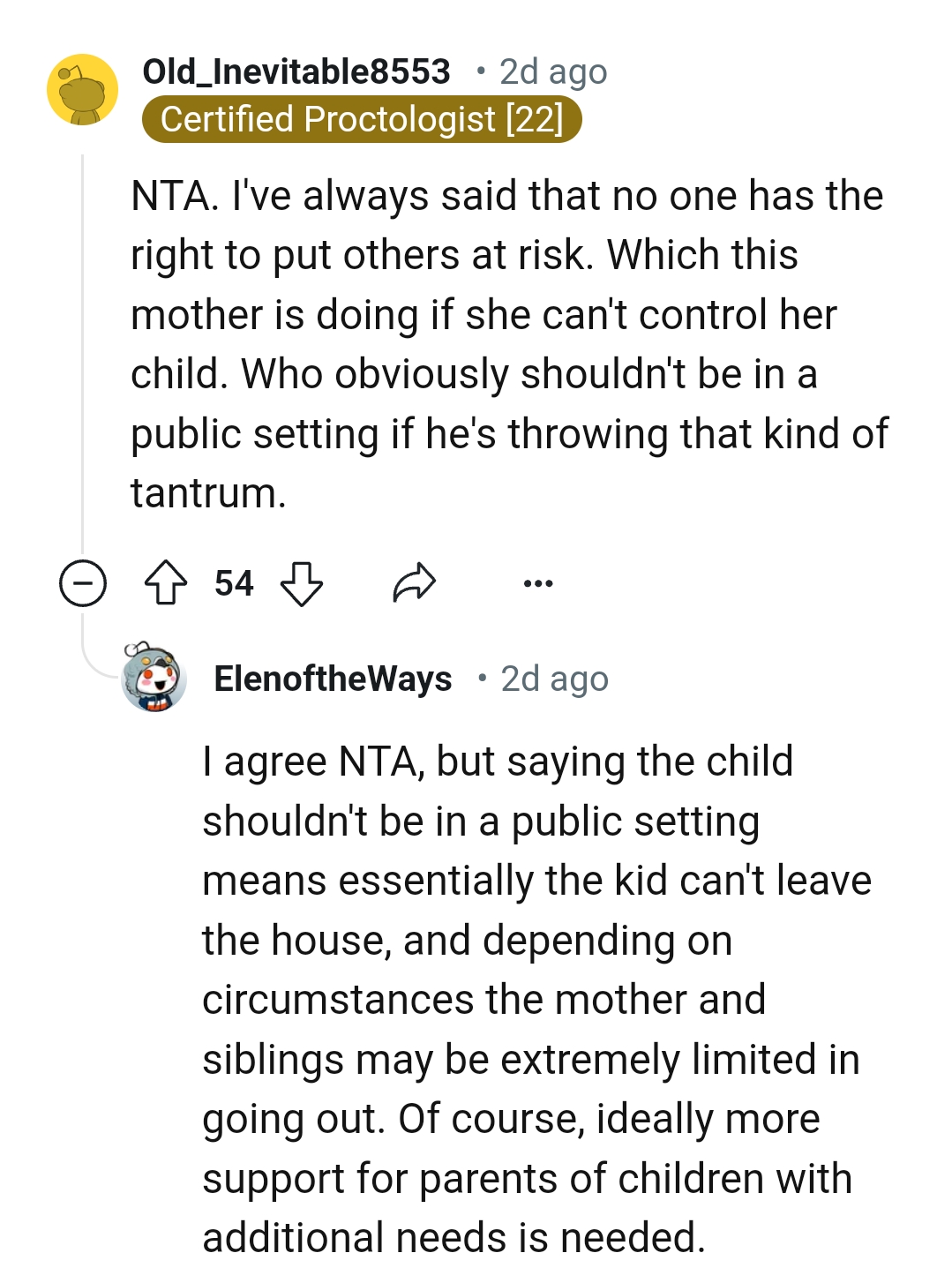Tap the 'Certified Proctologist [22]' flair badge

tap(362, 119)
